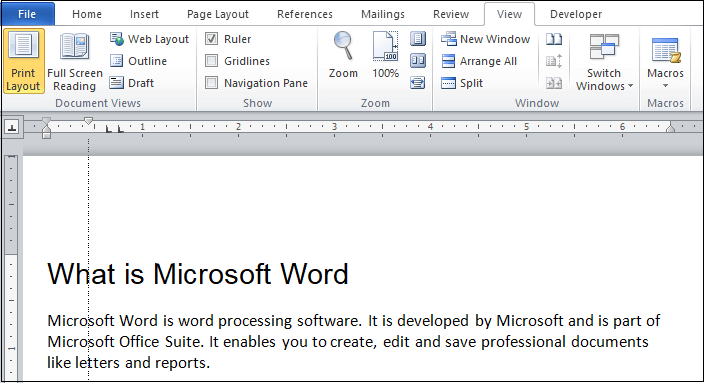
Task: Click Reset Window Position icon
Action: 554,83
